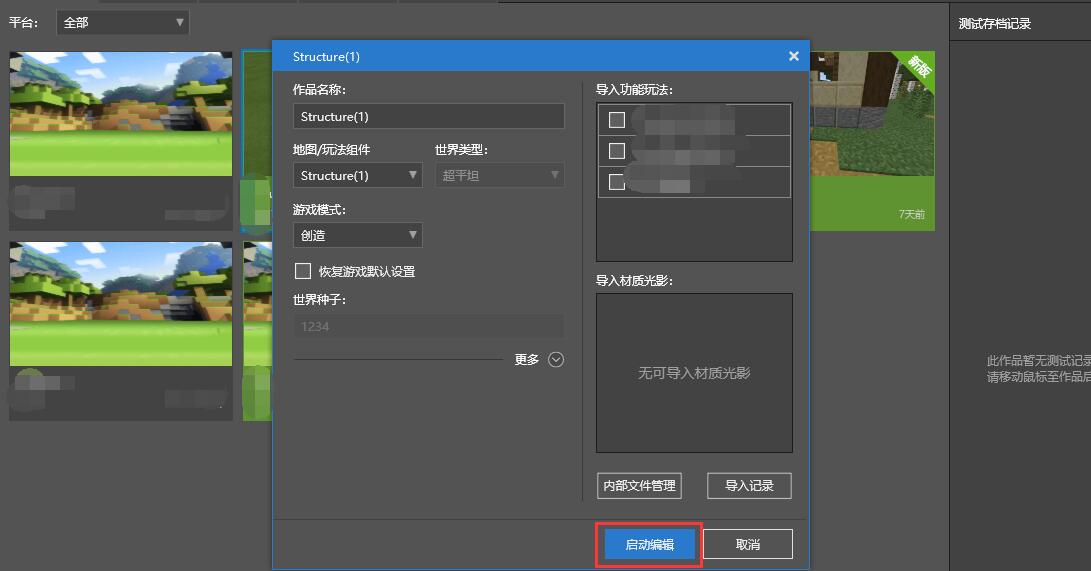Expand the 更多 options chevron
This screenshot has width=1091, height=571.
tap(556, 360)
